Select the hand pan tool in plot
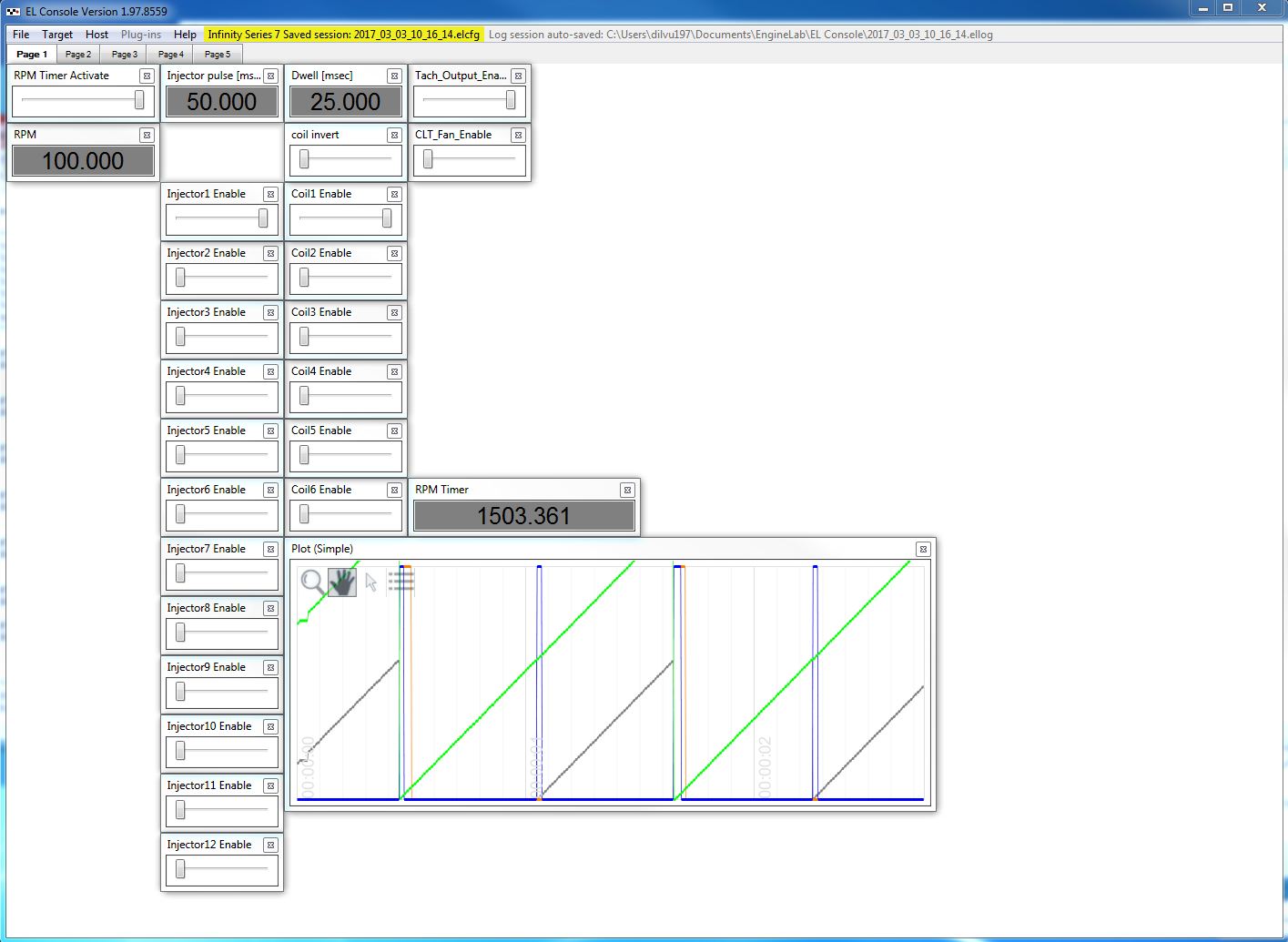Viewport: 1288px width, 942px height. [x=342, y=582]
